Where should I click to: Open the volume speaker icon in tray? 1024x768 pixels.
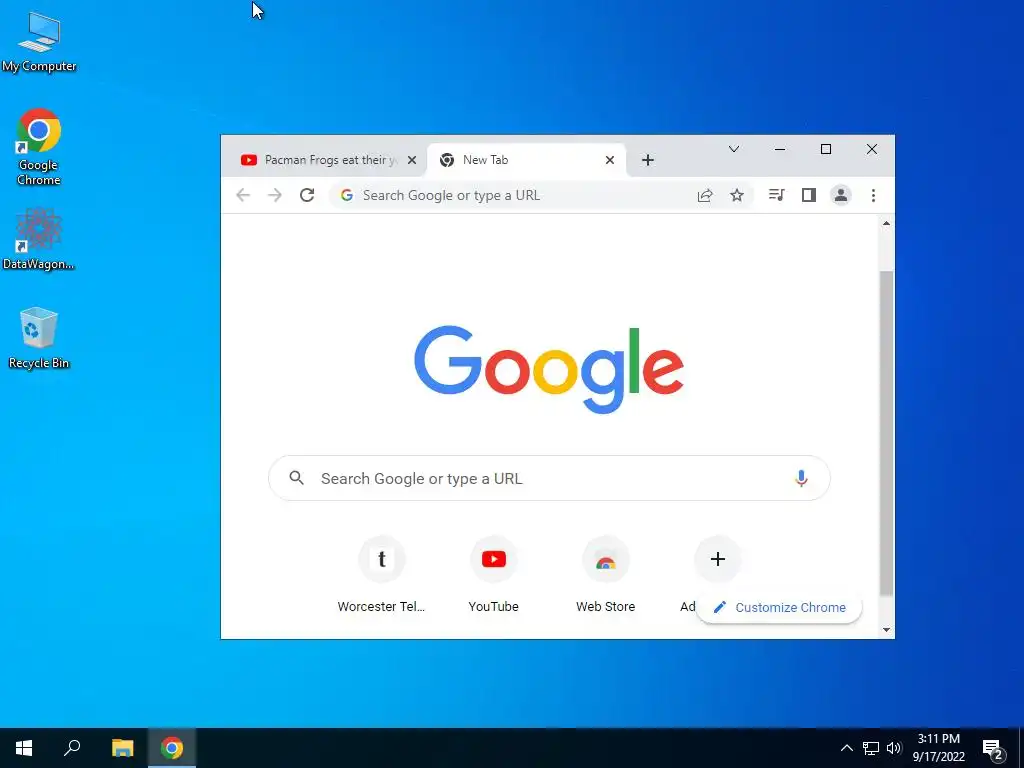click(x=894, y=748)
